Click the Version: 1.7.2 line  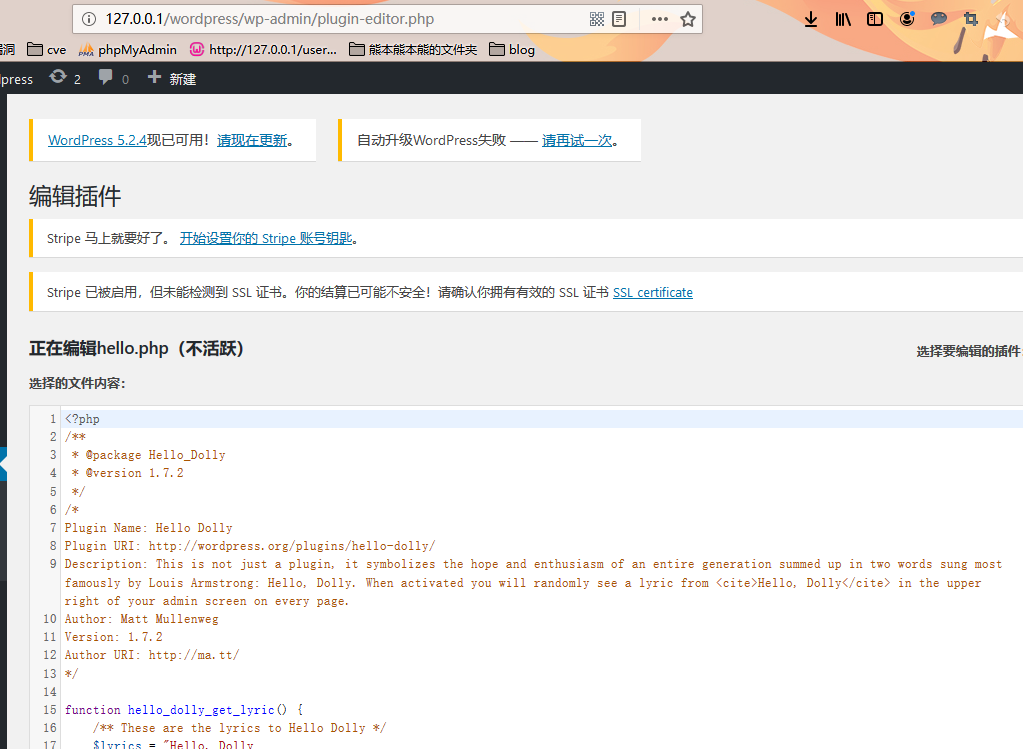click(114, 637)
